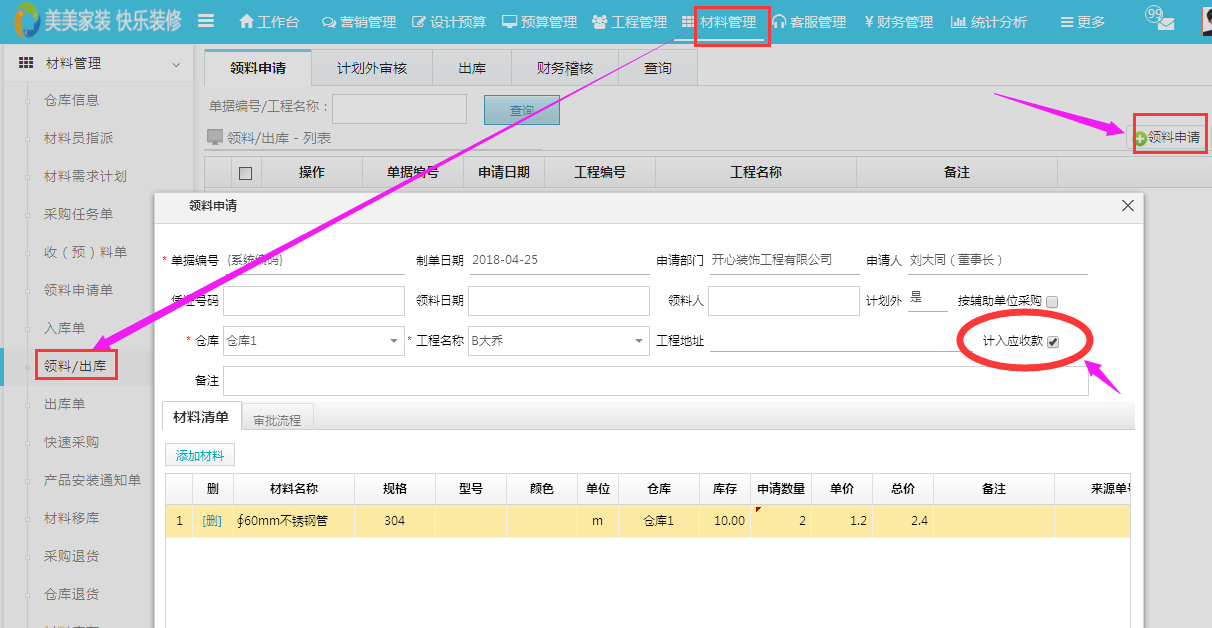Collapse the 材料管理 sidebar section
Screen dimensions: 1212x628
[176, 64]
